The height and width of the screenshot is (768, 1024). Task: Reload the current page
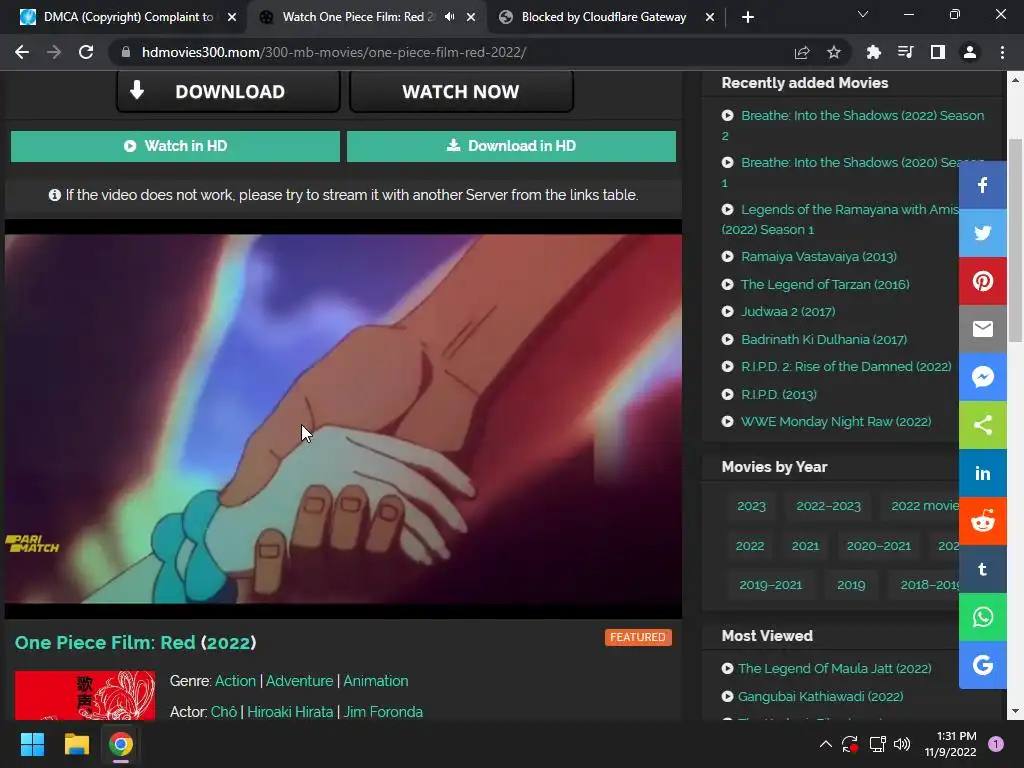tap(86, 52)
